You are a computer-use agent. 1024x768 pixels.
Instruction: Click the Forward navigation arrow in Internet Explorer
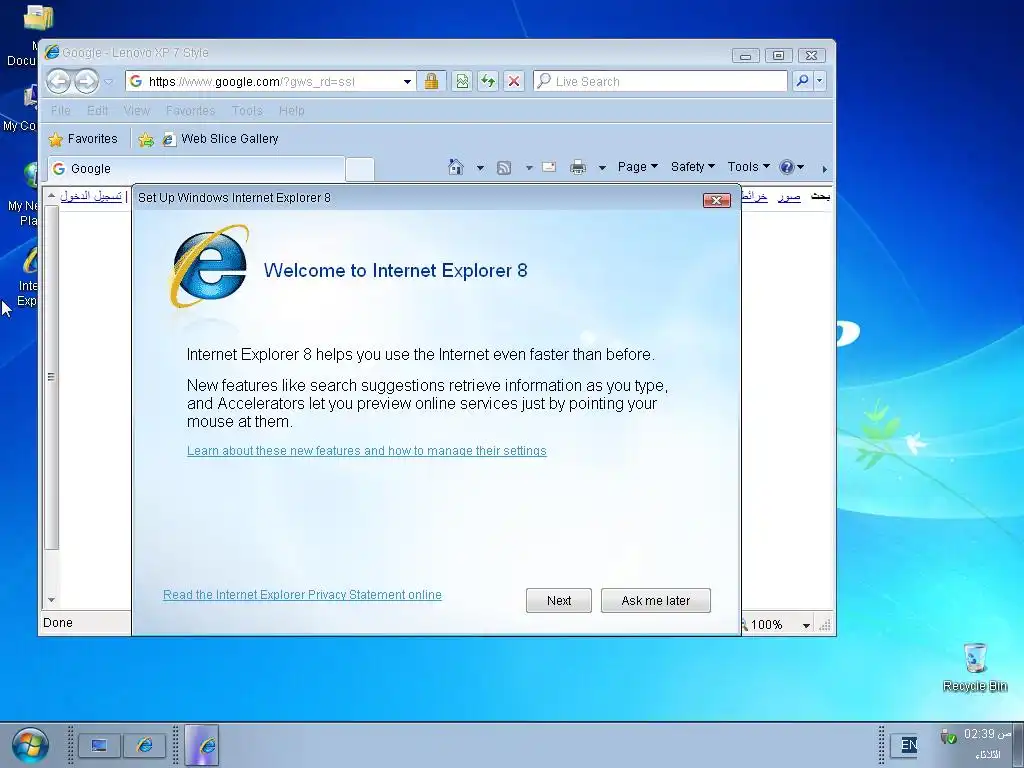tap(86, 82)
